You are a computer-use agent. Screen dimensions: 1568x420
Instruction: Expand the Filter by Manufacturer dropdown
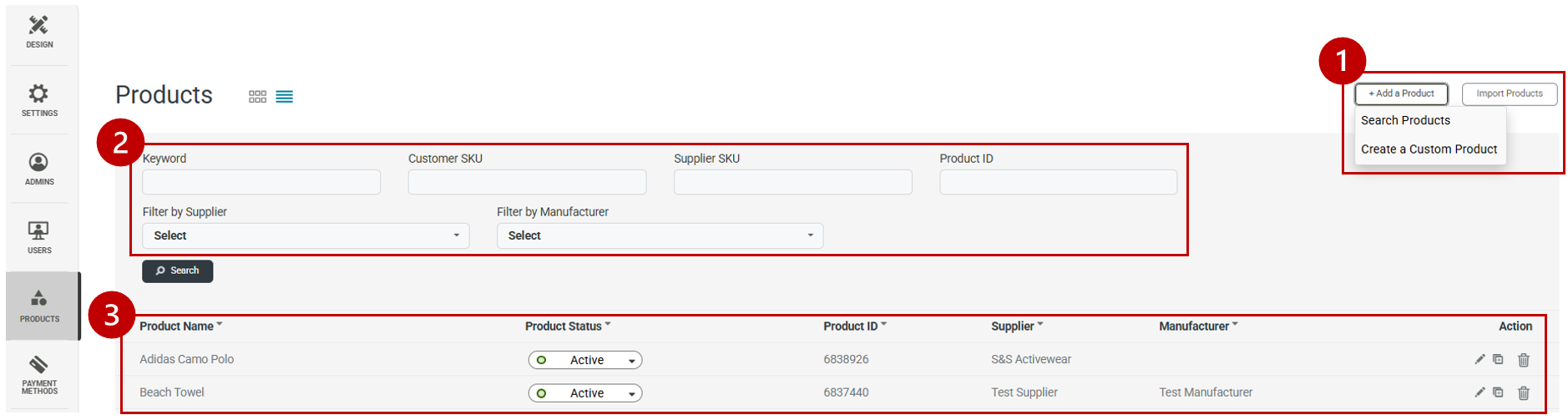coord(660,235)
